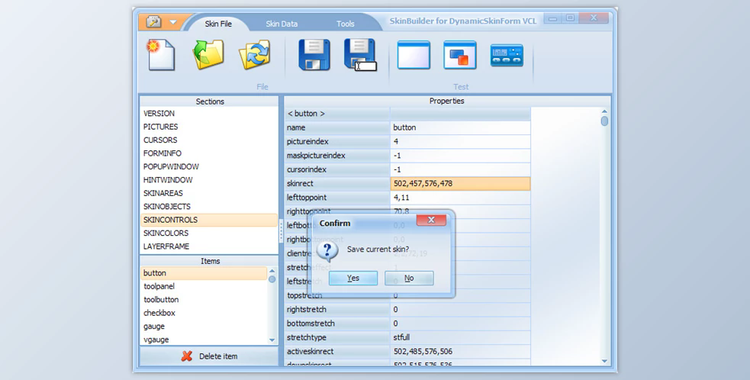This screenshot has height=380, width=750.
Task: Save skin as using floppy with label
Action: (360, 55)
